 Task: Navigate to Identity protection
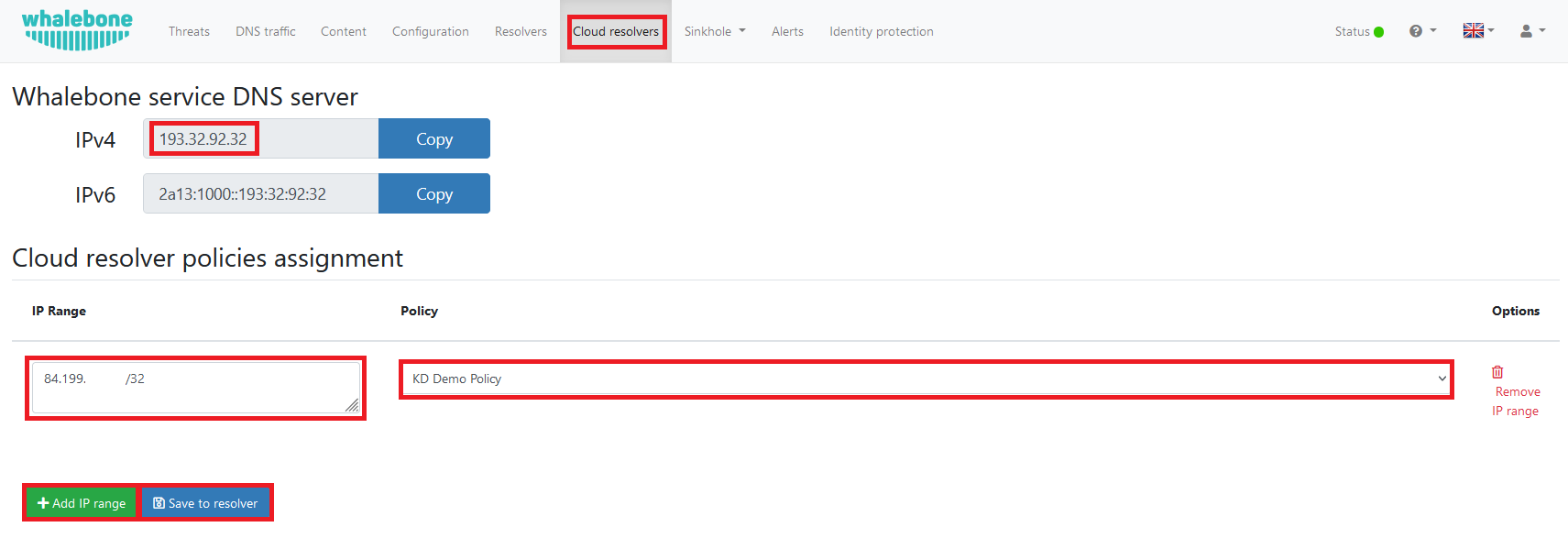pos(881,31)
